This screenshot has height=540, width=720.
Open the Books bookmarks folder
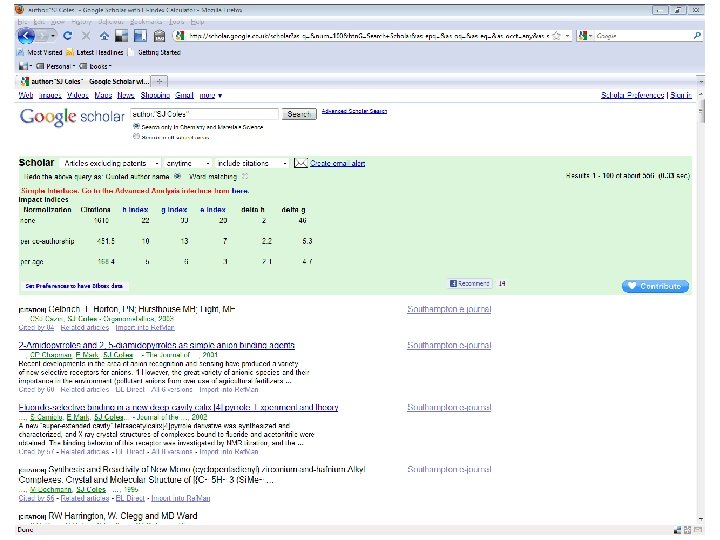tap(96, 66)
